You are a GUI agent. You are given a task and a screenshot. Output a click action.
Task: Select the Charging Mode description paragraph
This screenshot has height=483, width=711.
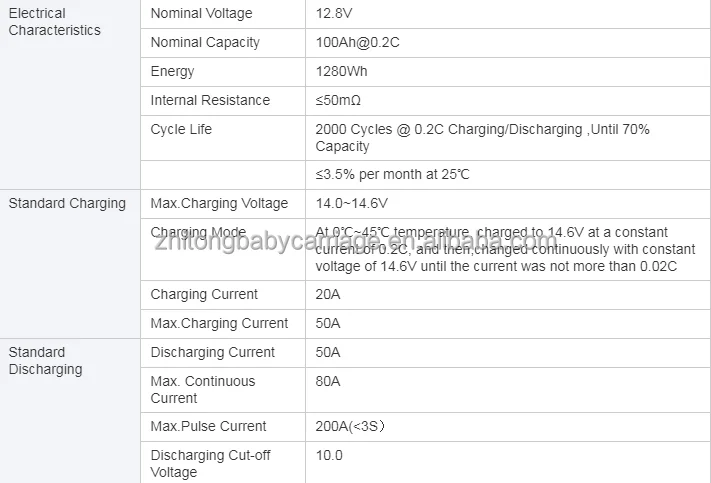(x=505, y=249)
